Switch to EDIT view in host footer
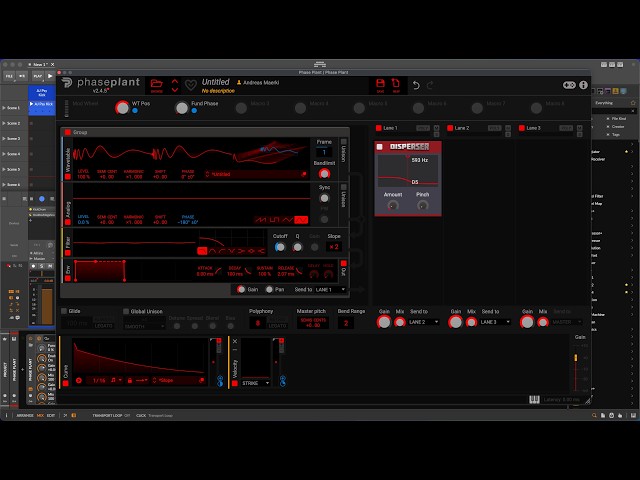 [51, 416]
